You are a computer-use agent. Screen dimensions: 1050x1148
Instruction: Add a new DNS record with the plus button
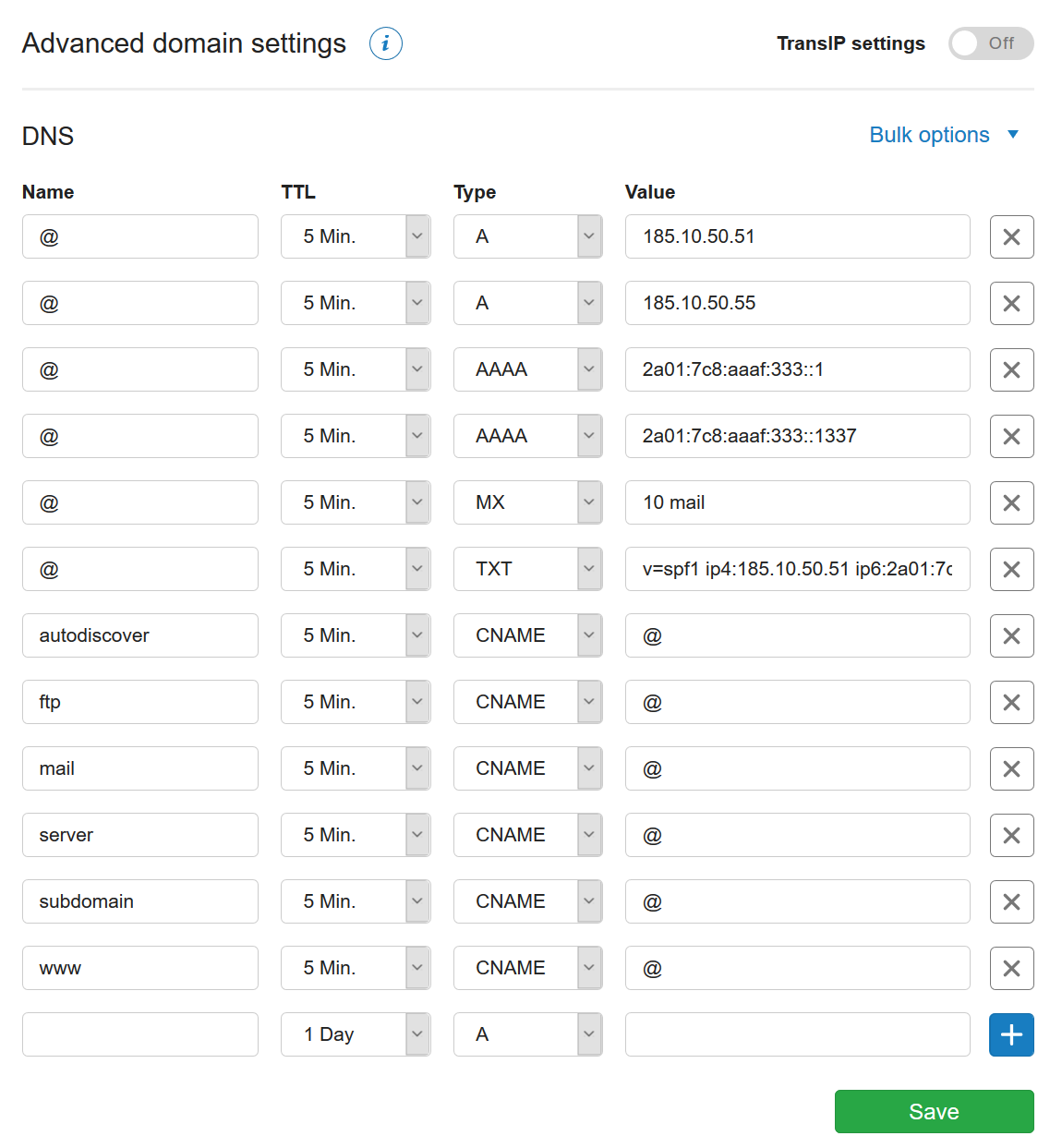1011,1034
